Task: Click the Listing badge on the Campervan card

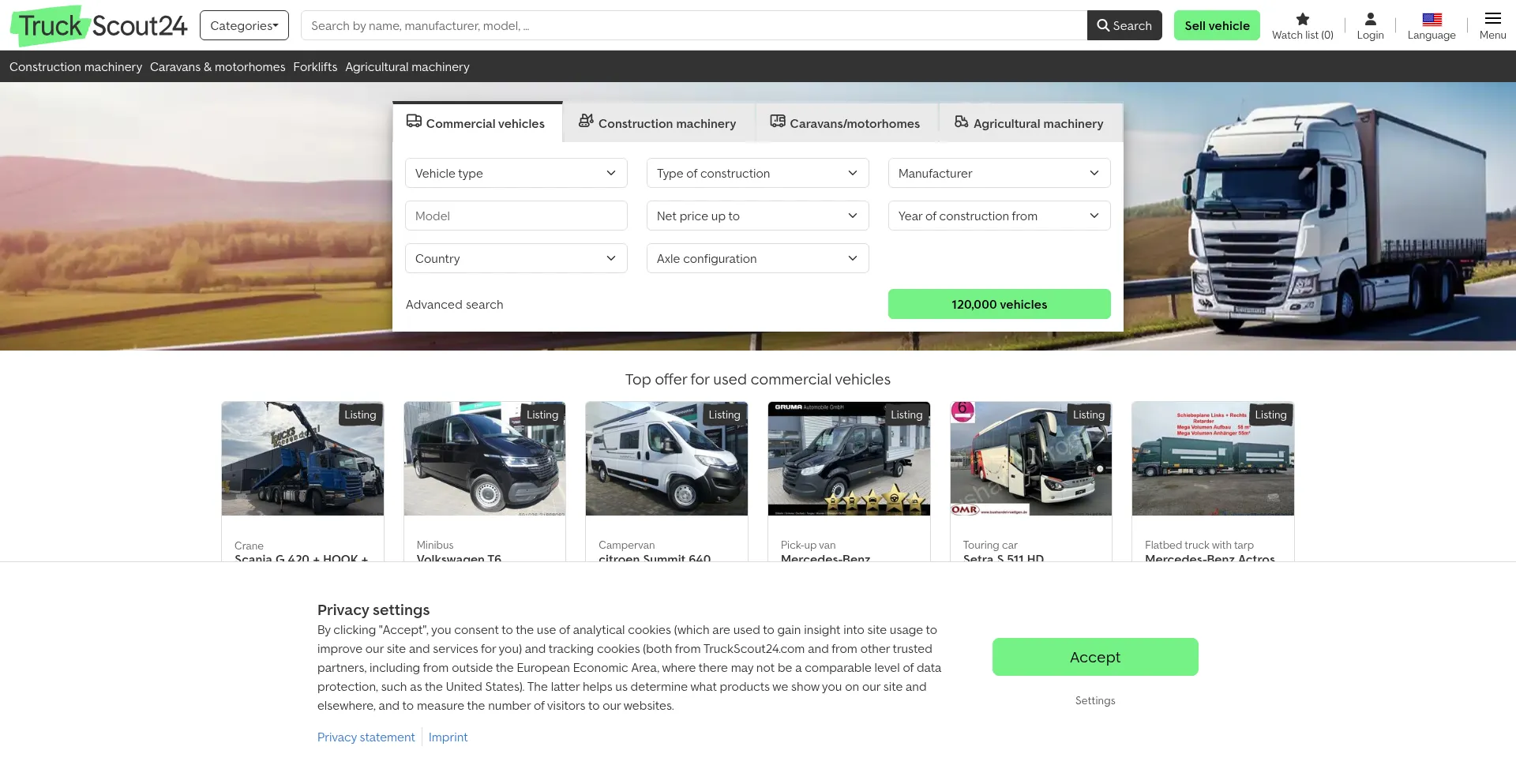Action: pos(724,415)
